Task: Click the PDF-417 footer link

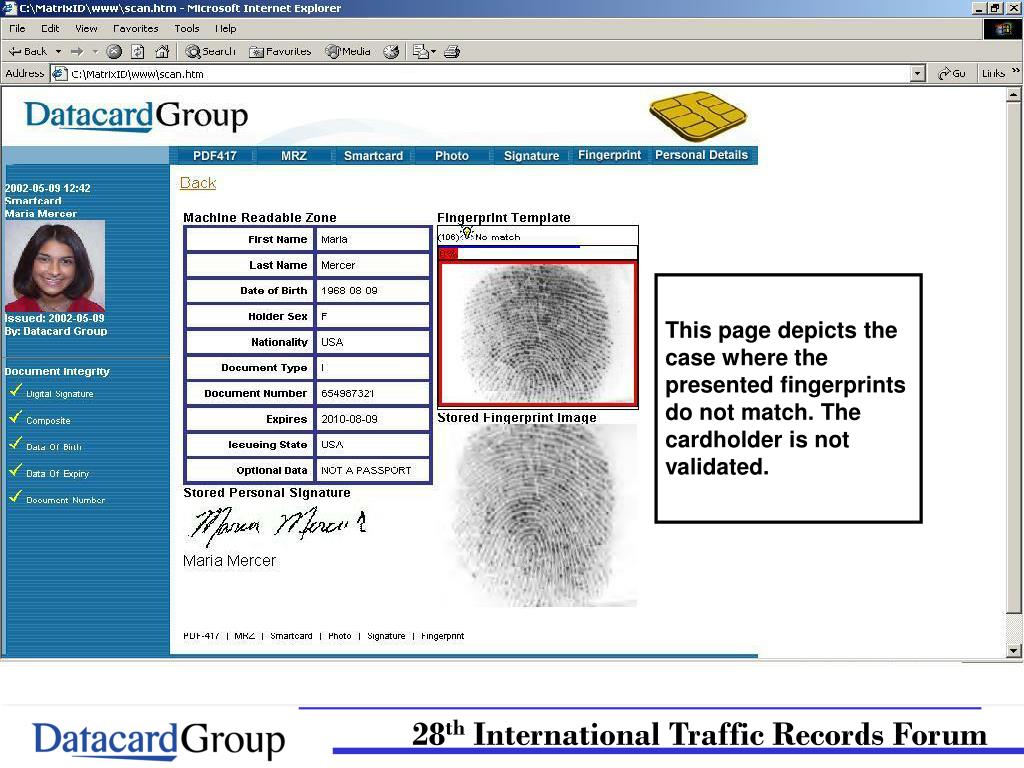Action: (x=201, y=636)
